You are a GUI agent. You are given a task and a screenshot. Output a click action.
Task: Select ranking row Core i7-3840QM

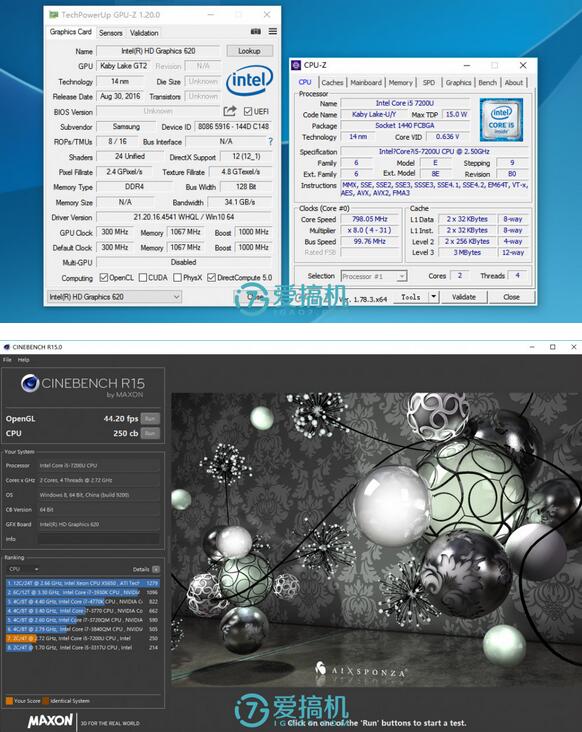(x=83, y=629)
